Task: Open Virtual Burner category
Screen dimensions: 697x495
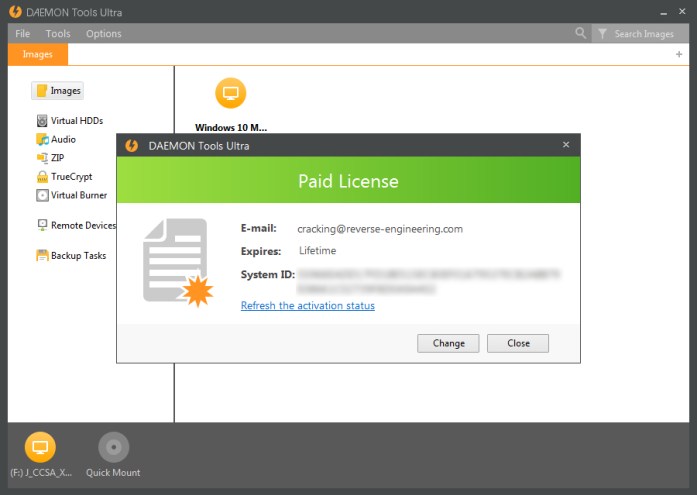Action: pyautogui.click(x=72, y=196)
